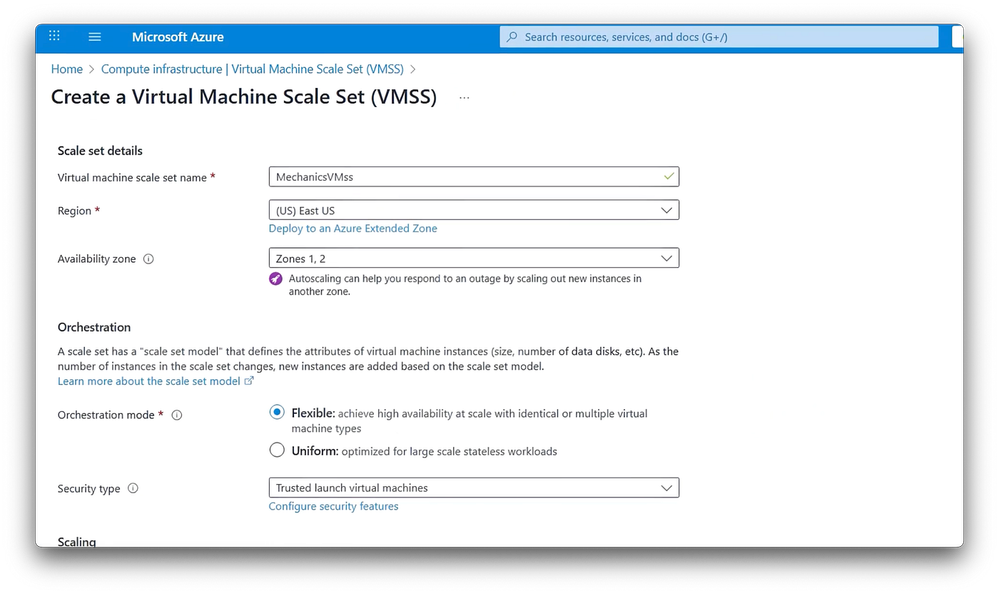The height and width of the screenshot is (594, 999).
Task: Open the ellipsis menu beside page title
Action: (x=464, y=98)
